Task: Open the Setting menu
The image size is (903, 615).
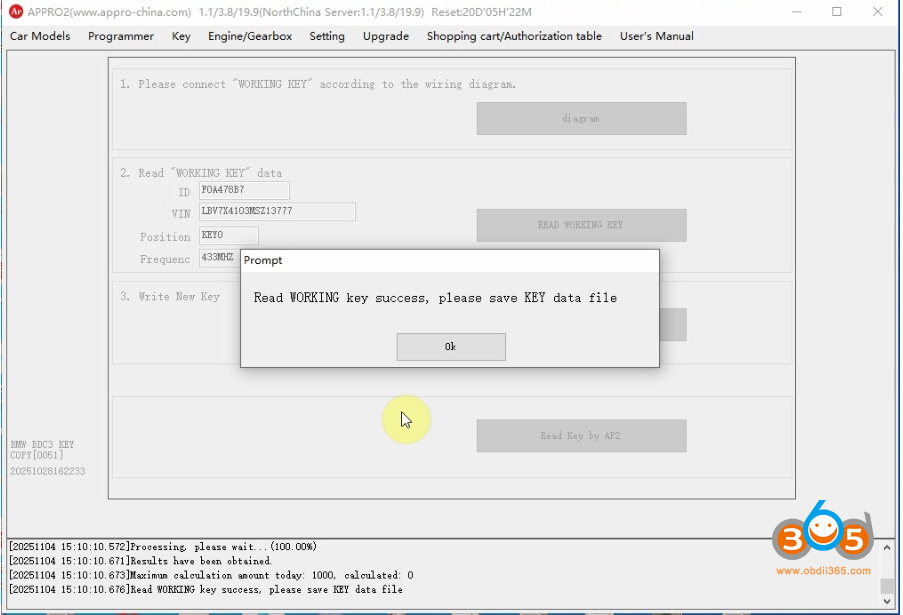Action: pyautogui.click(x=326, y=36)
